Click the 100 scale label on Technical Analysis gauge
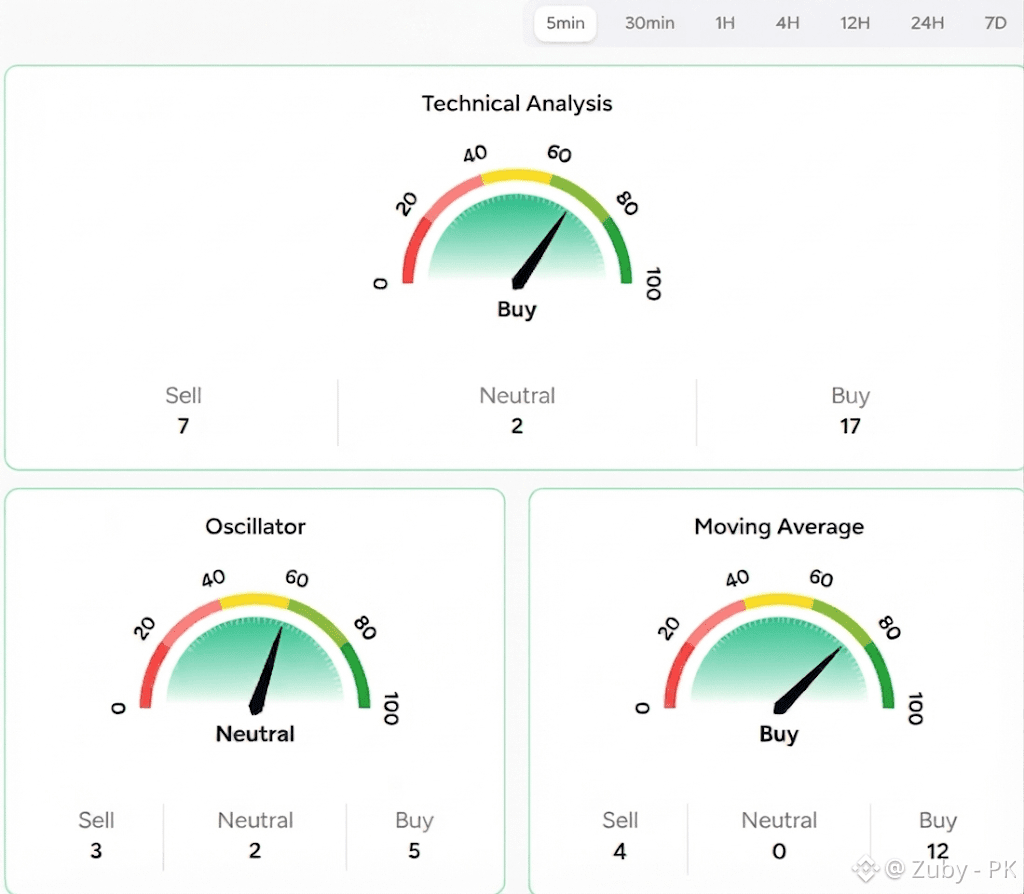Image resolution: width=1024 pixels, height=894 pixels. 653,283
